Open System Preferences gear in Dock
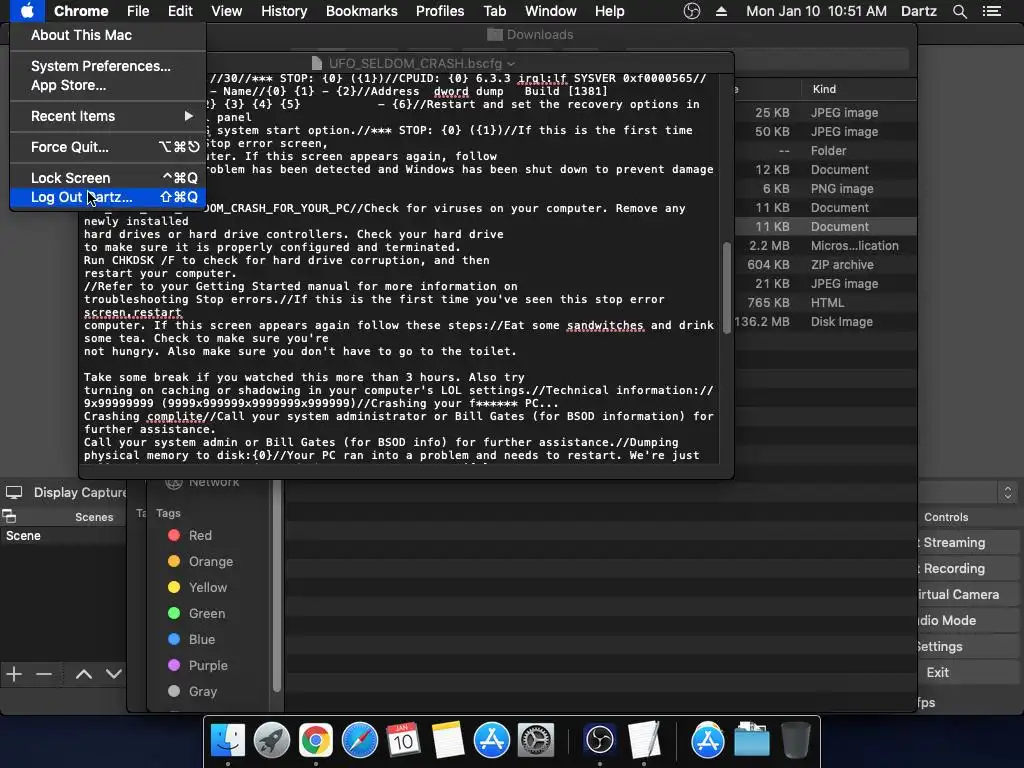Viewport: 1024px width, 768px height. tap(536, 740)
